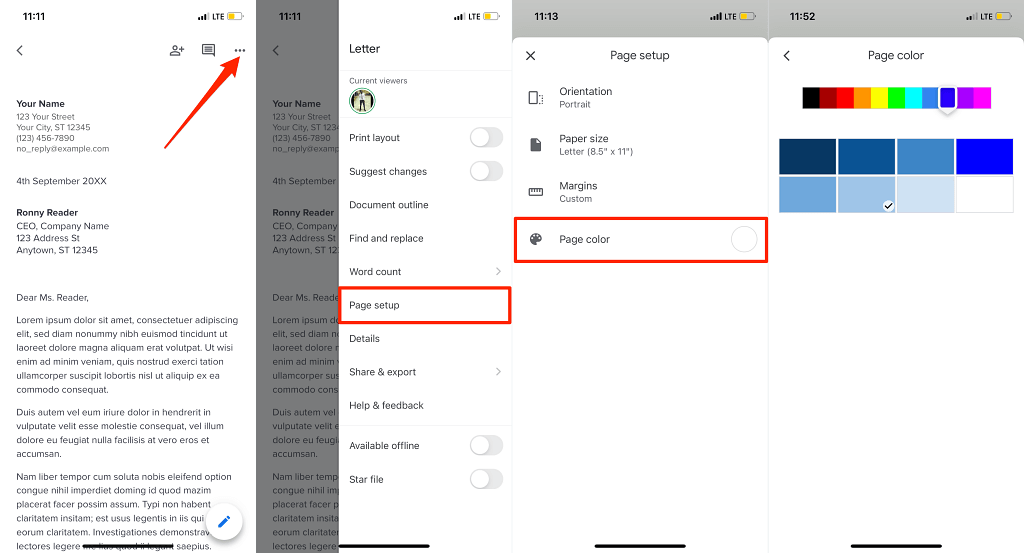Image resolution: width=1024 pixels, height=553 pixels.
Task: Pick the darkest navy blue shade swatch
Action: [807, 156]
